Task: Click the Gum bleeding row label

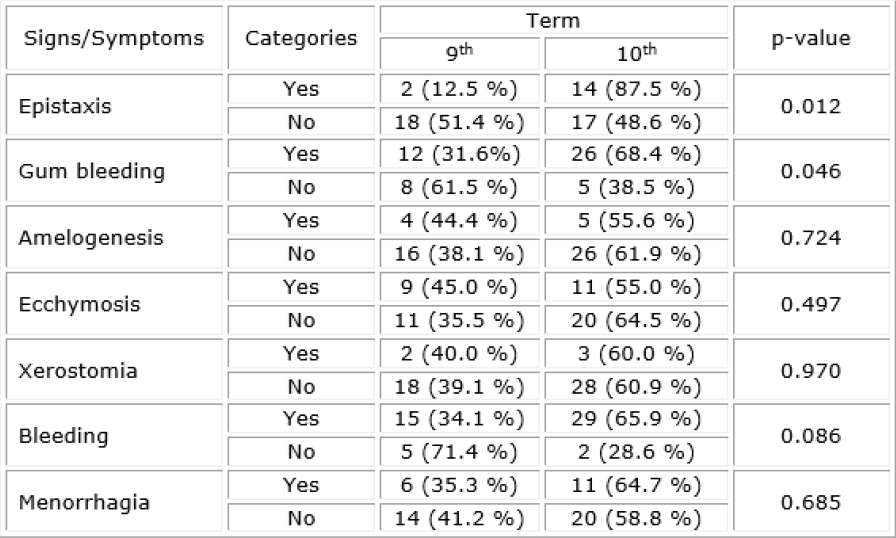Action: tap(92, 171)
